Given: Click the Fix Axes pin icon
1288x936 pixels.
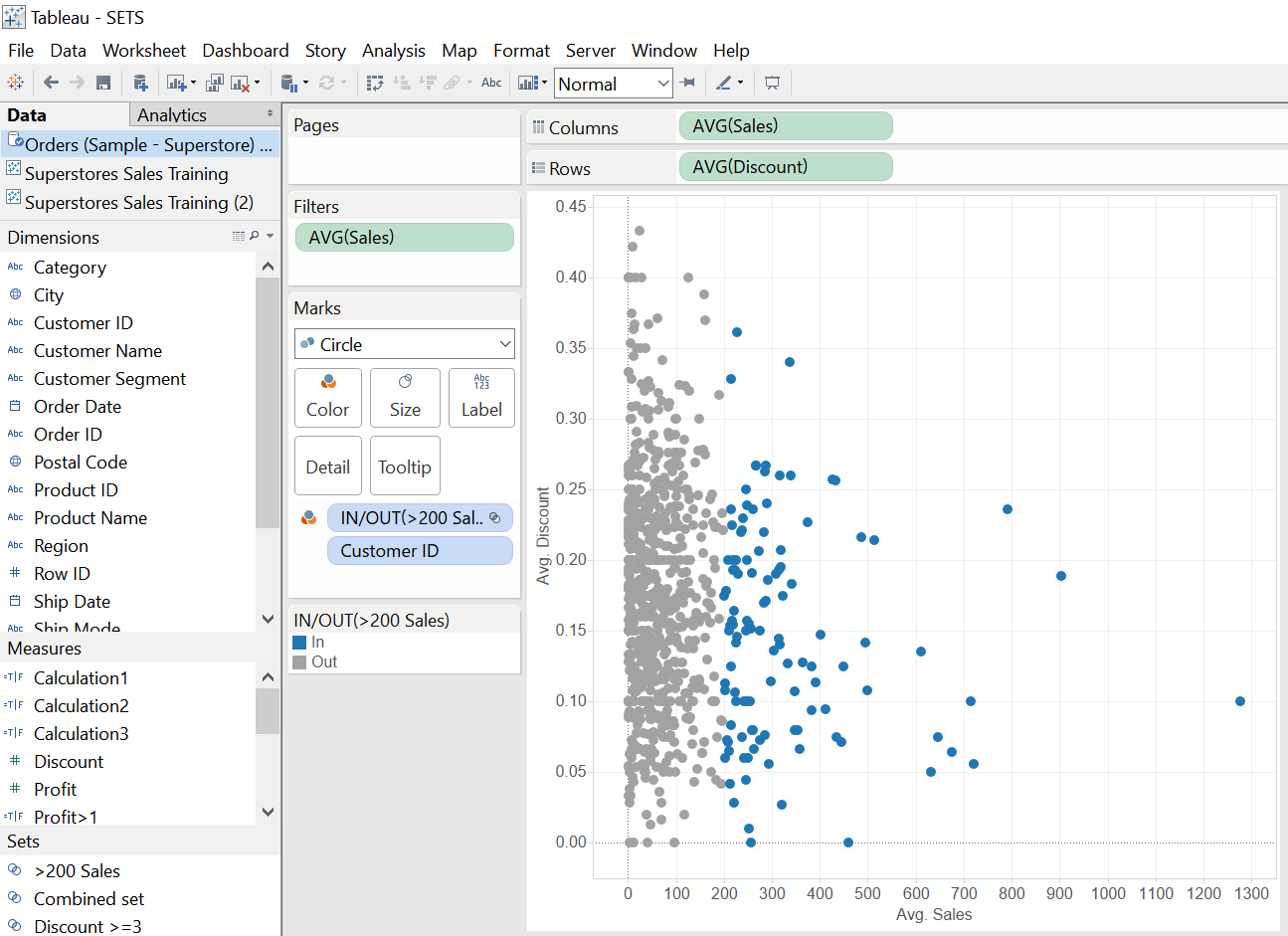Looking at the screenshot, I should click(687, 83).
